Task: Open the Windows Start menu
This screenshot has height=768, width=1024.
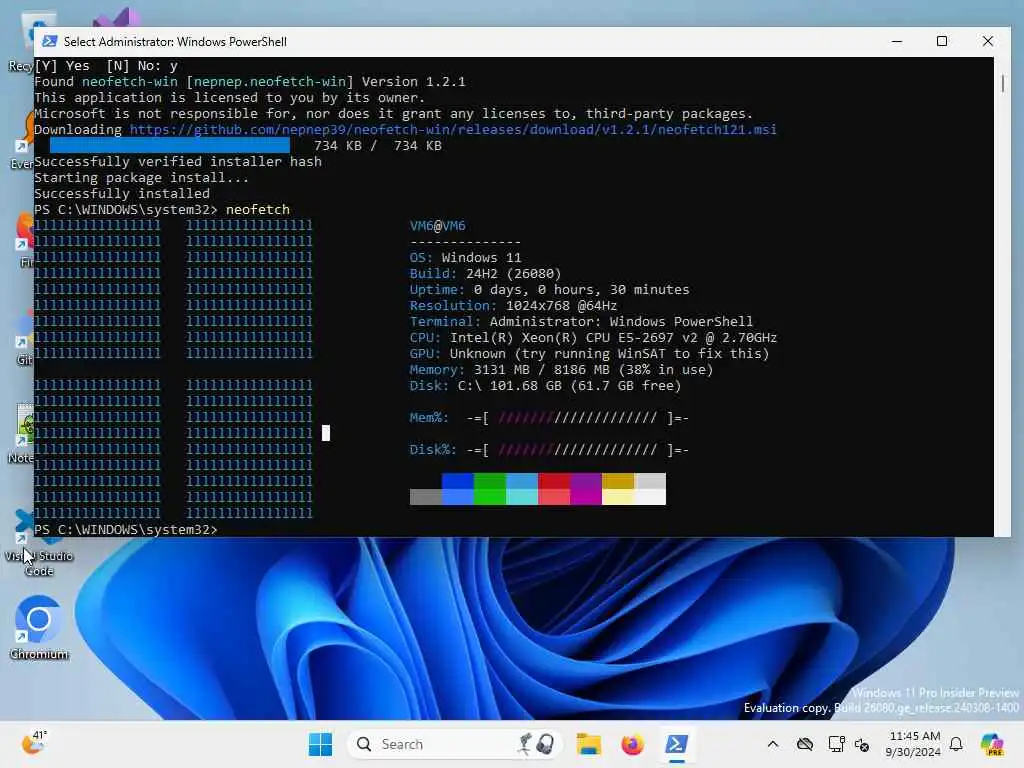Action: point(320,744)
